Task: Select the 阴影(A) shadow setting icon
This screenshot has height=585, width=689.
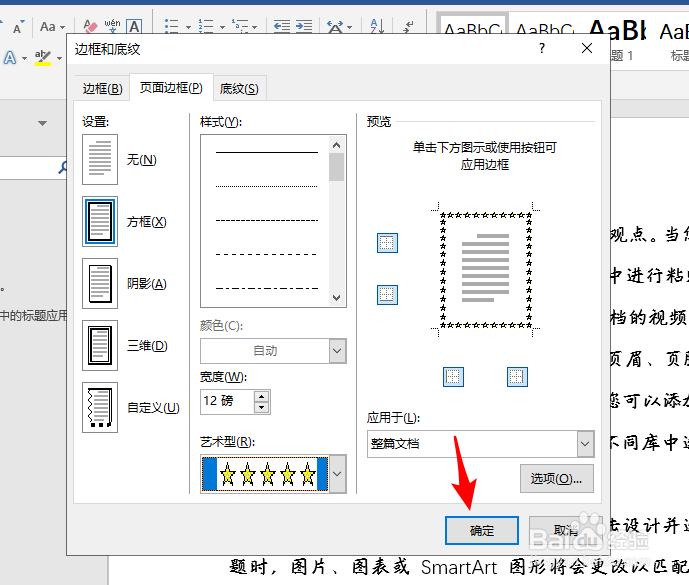Action: click(100, 283)
